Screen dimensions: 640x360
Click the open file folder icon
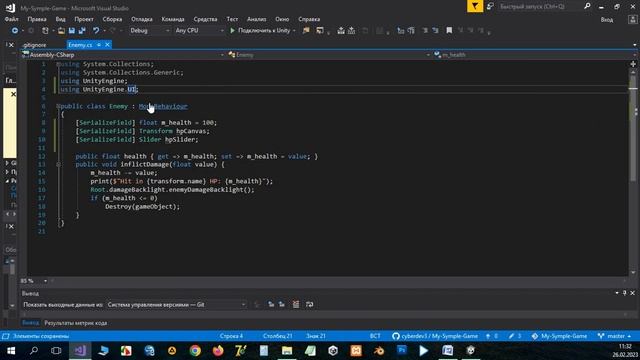tap(61, 31)
